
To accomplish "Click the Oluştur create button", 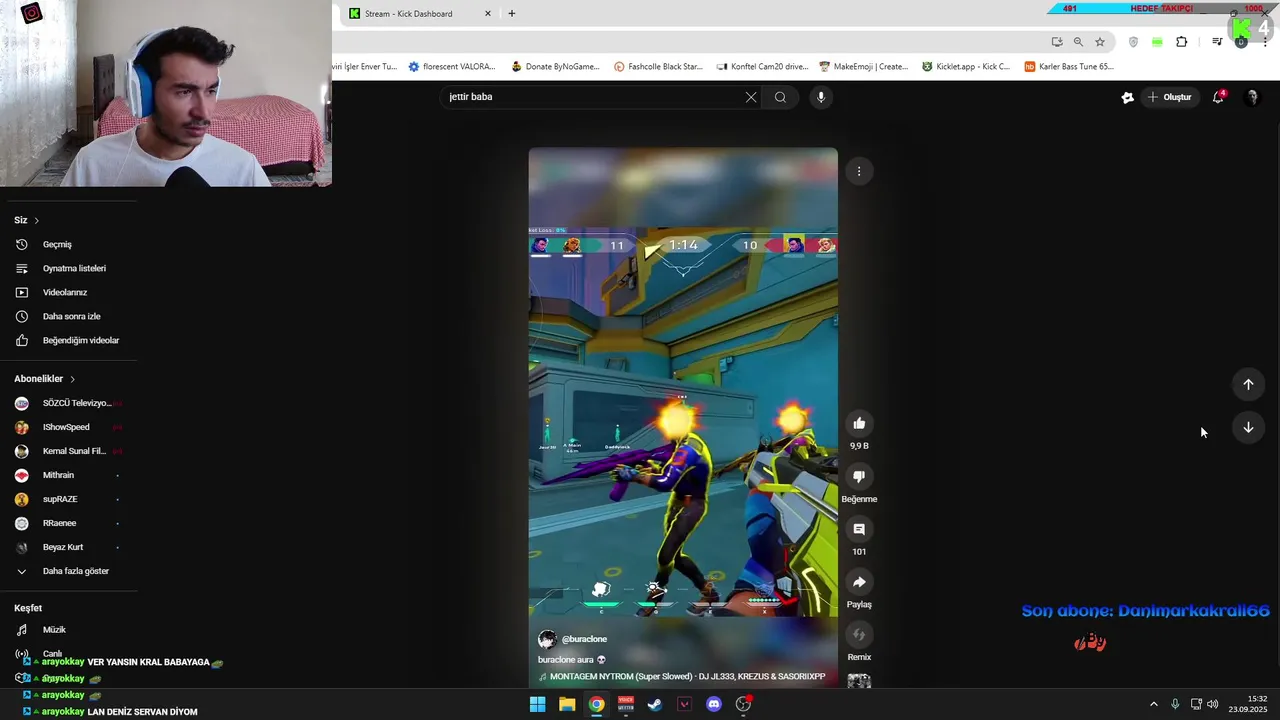I will coord(1170,97).
